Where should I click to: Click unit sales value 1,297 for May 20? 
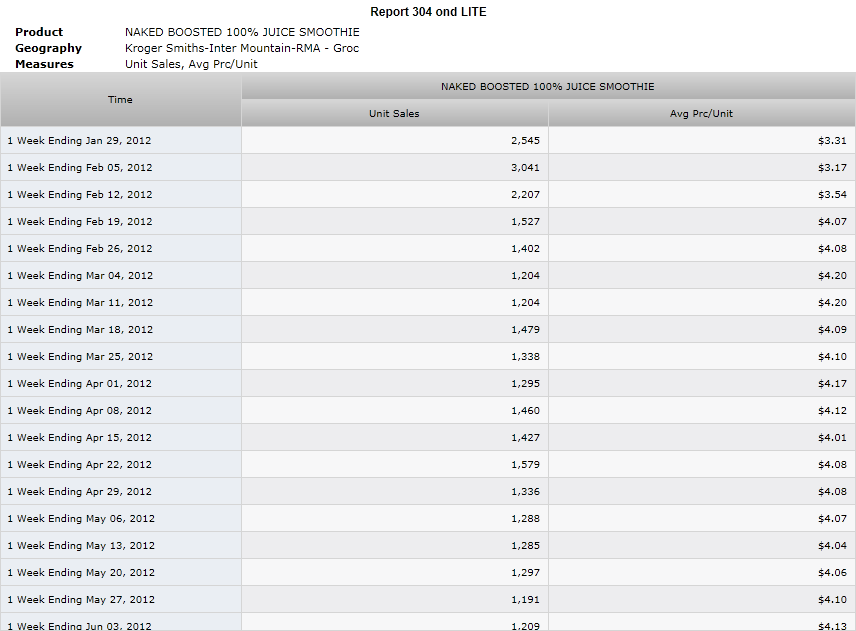(525, 573)
